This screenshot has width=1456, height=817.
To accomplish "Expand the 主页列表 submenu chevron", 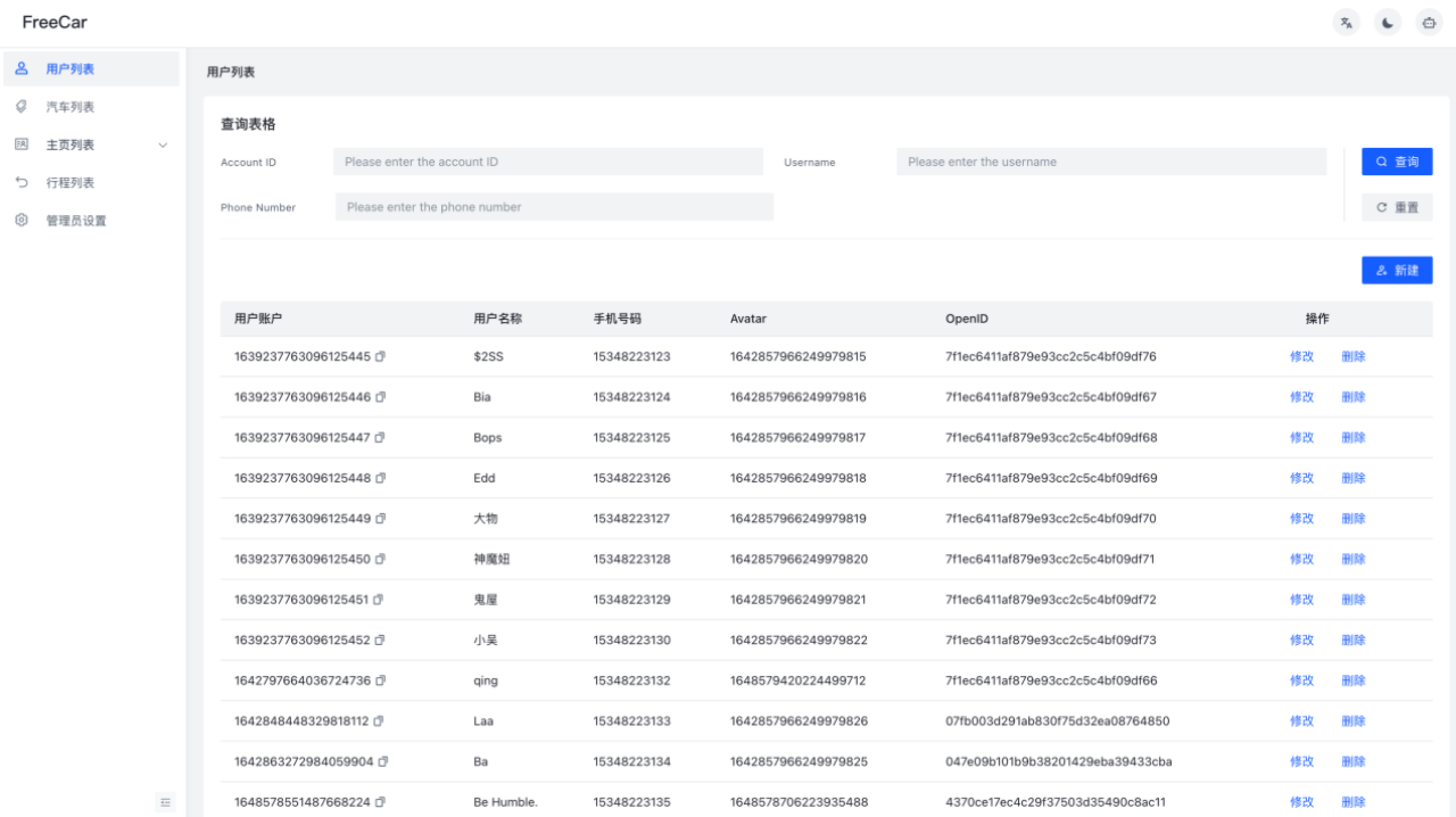I will point(163,145).
